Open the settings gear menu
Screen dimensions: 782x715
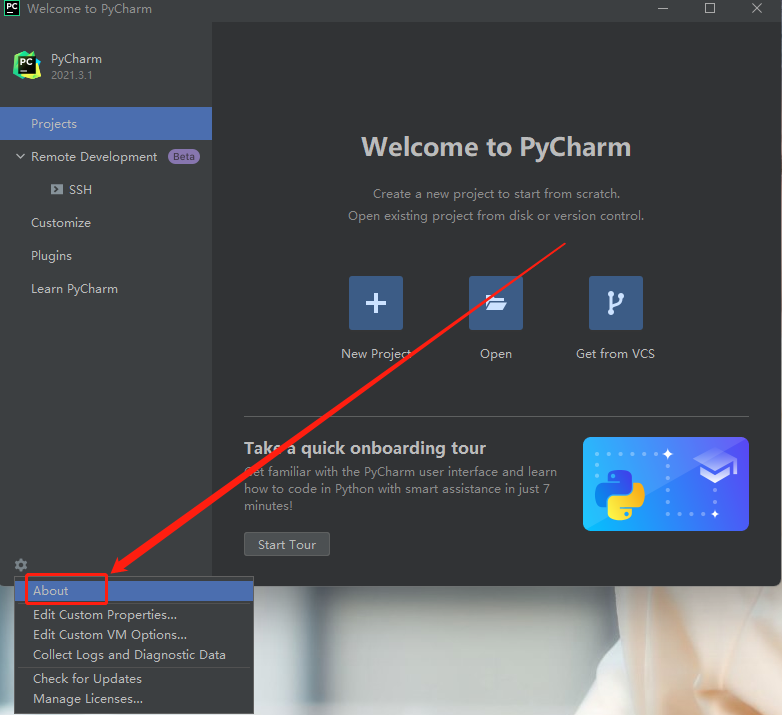tap(21, 564)
